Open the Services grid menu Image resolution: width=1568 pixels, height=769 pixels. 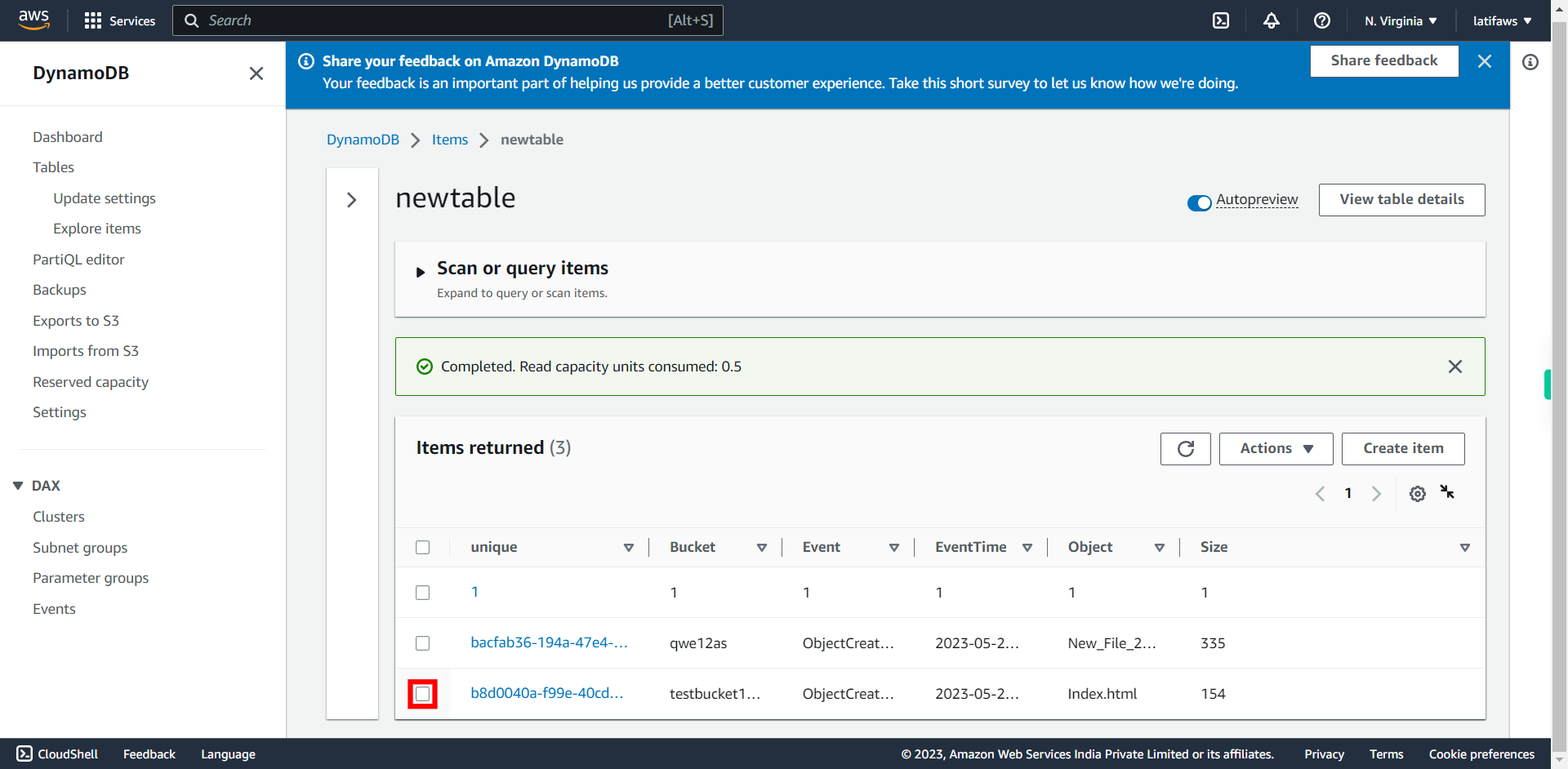click(119, 20)
